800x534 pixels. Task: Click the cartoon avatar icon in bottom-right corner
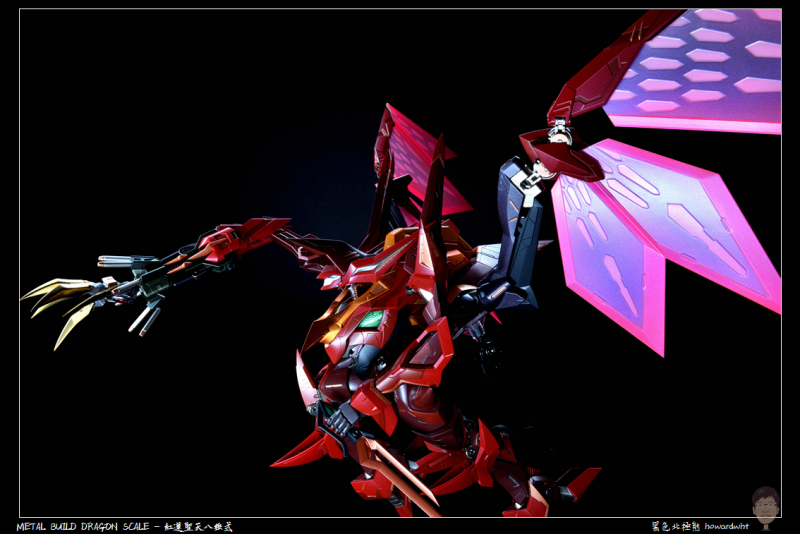(x=765, y=508)
